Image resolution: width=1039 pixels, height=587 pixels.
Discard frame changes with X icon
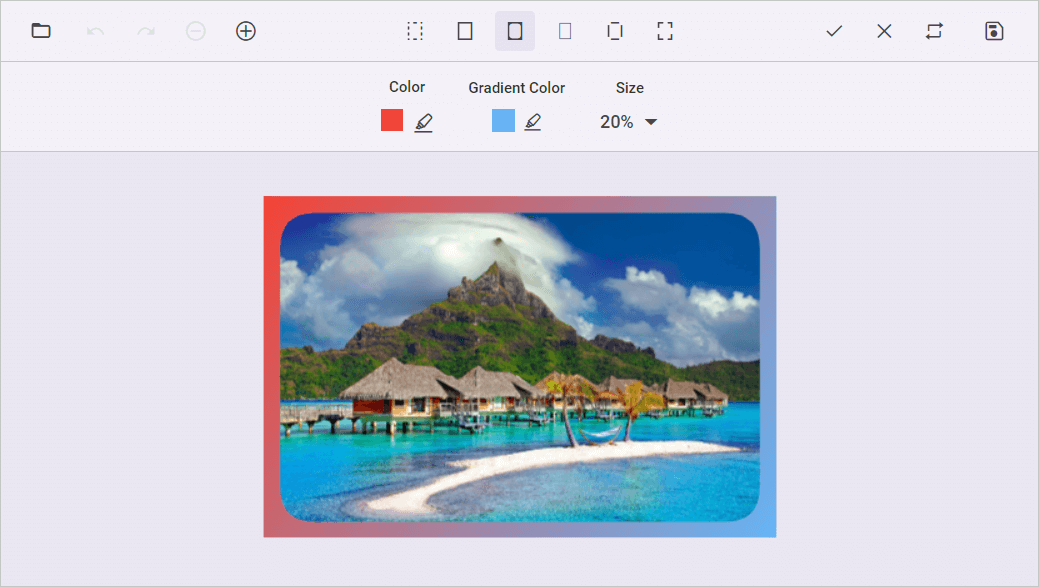pyautogui.click(x=884, y=31)
